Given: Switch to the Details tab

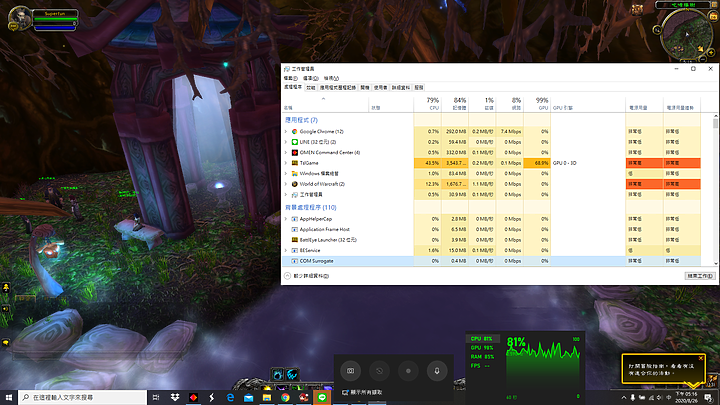Looking at the screenshot, I should pyautogui.click(x=400, y=87).
